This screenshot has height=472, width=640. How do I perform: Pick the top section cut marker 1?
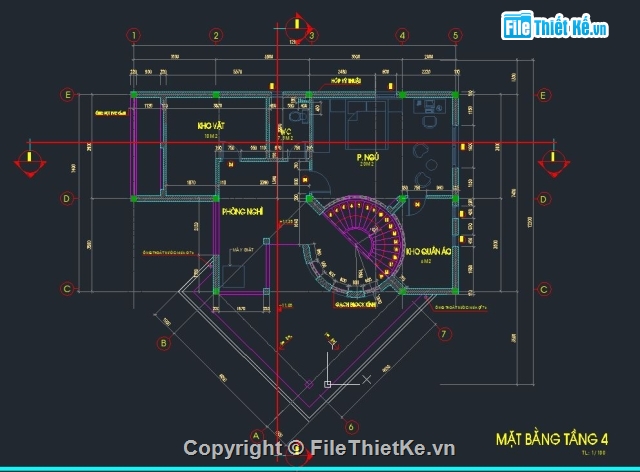[299, 28]
